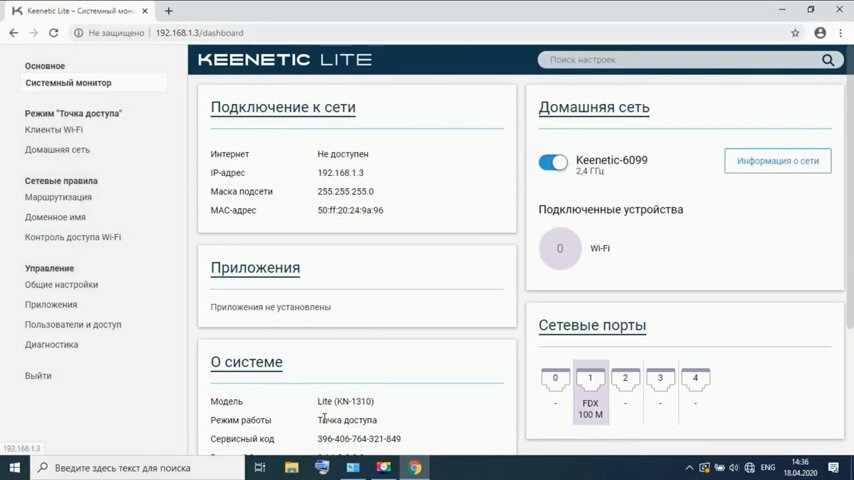The height and width of the screenshot is (480, 854).
Task: Click 'Точка доступа' operating mode value
Action: tap(347, 420)
